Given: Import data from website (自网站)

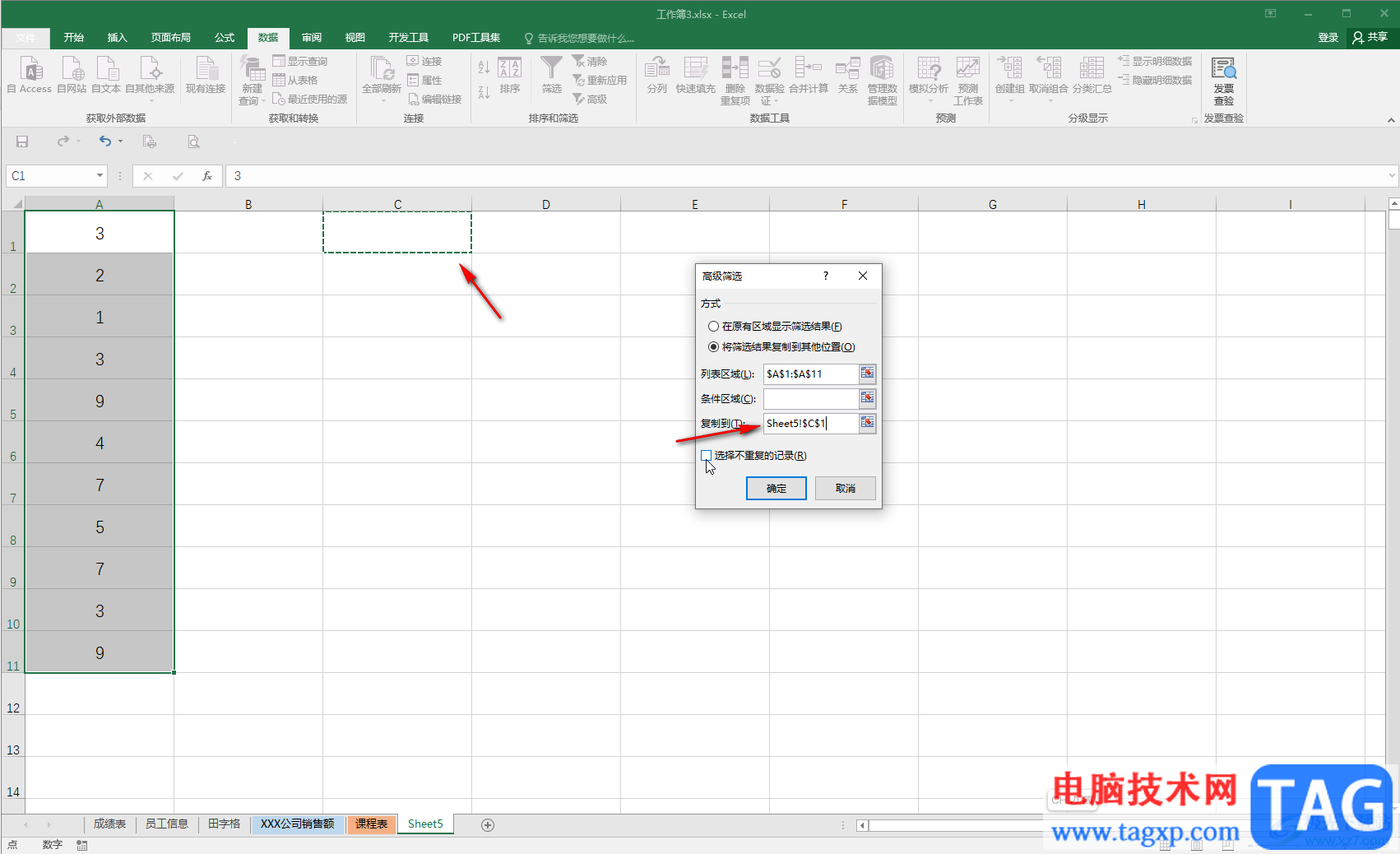Looking at the screenshot, I should [72, 75].
